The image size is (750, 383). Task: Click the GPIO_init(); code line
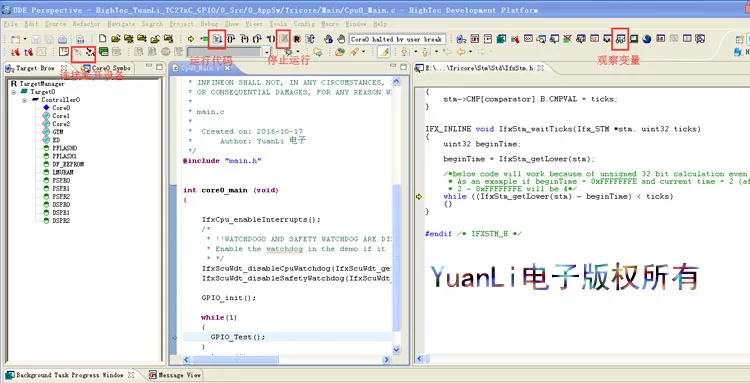coord(229,298)
